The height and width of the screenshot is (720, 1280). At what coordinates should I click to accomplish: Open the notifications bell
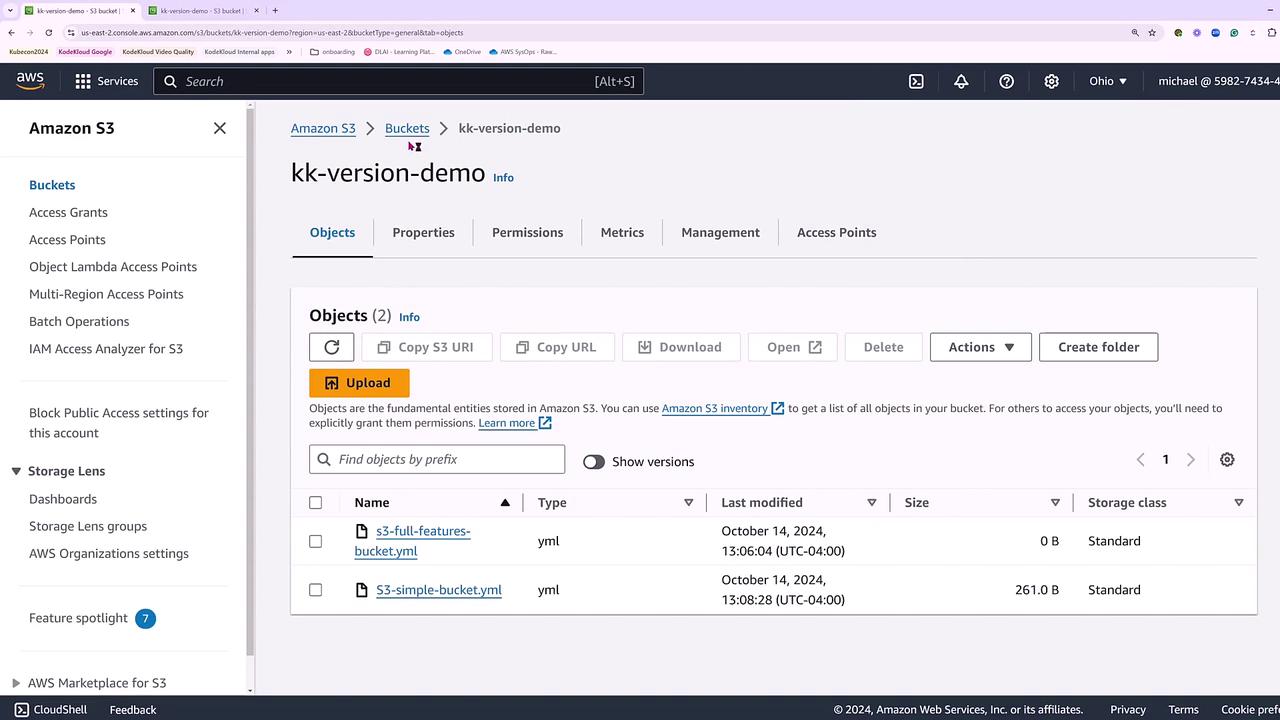point(961,81)
